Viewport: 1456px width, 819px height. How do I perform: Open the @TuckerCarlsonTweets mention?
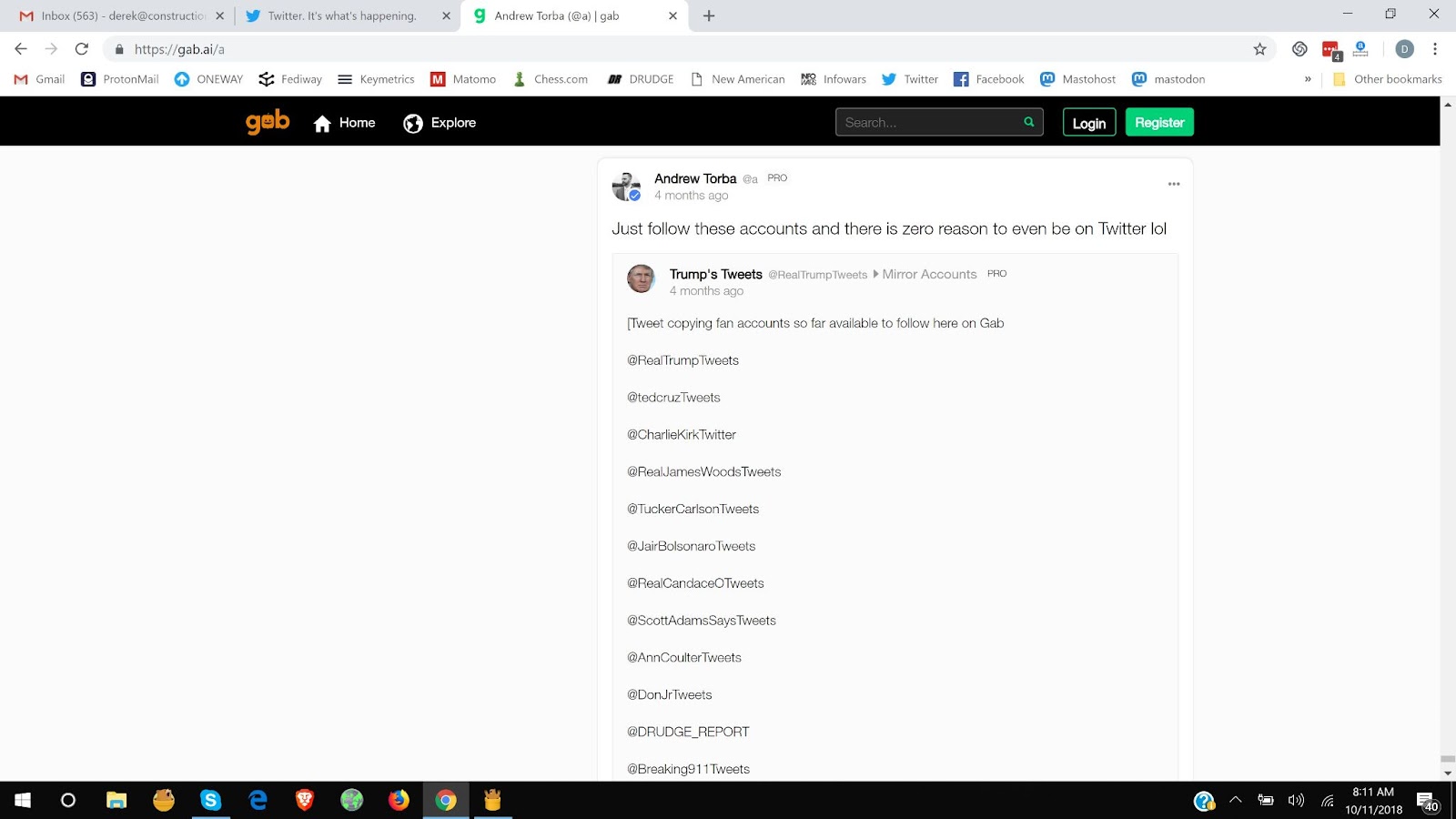pos(693,509)
